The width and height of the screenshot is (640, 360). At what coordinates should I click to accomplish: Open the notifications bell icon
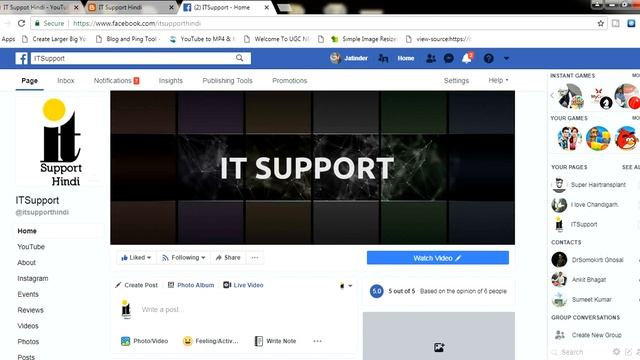[x=467, y=58]
